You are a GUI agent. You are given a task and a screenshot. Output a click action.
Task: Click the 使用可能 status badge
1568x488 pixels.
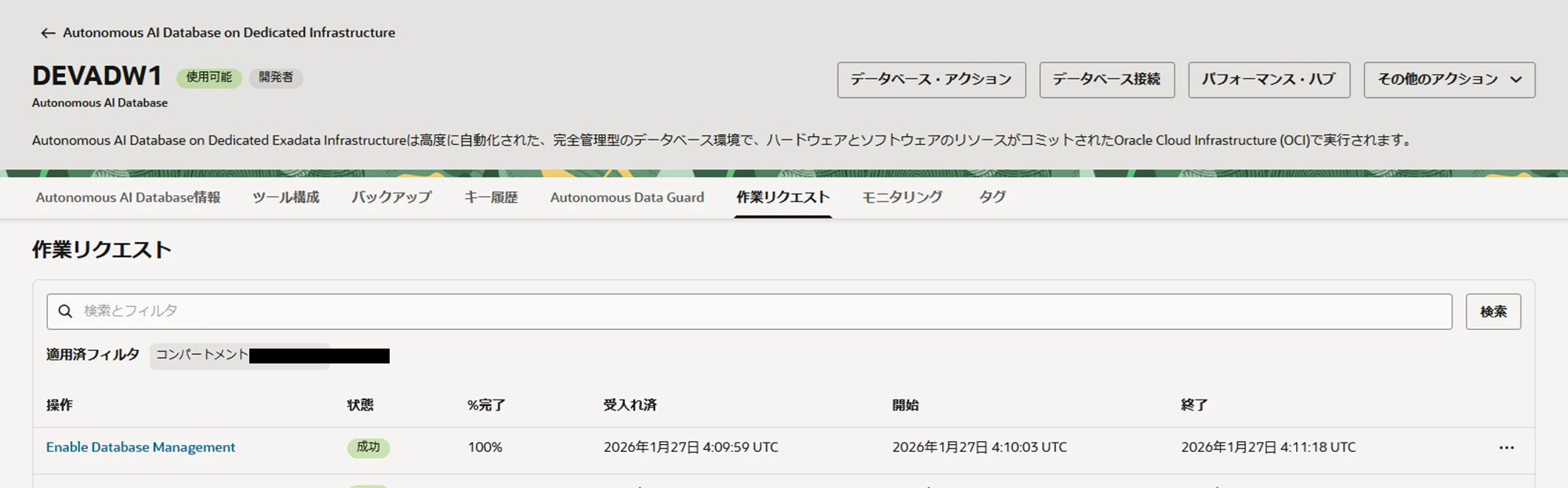209,78
